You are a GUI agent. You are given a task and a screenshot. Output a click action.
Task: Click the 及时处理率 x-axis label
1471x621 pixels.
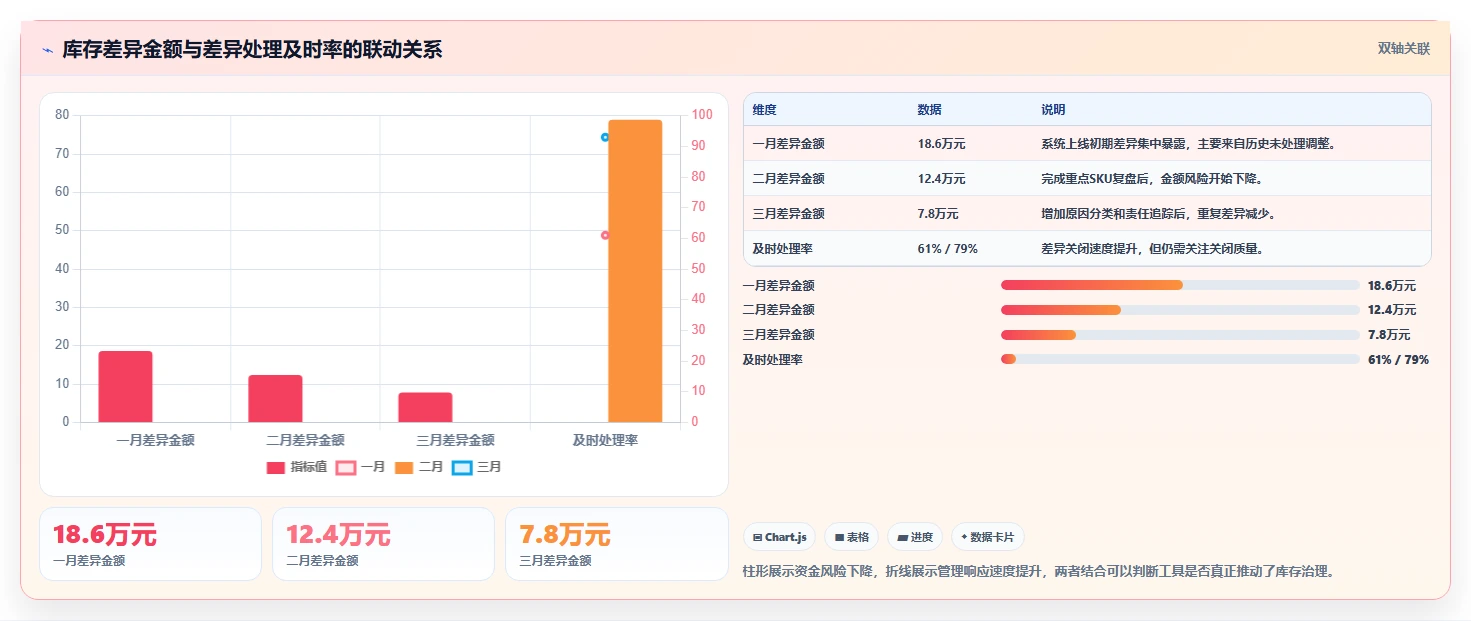click(x=605, y=440)
